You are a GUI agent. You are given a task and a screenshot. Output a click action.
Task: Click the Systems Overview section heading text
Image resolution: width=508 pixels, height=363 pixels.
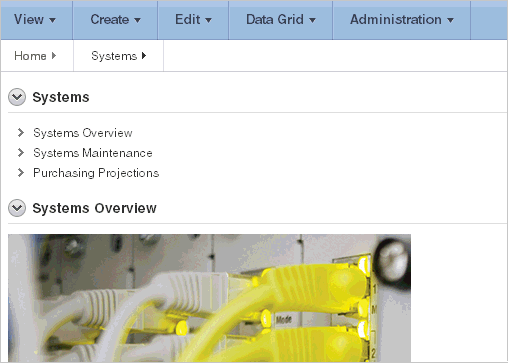(x=94, y=208)
